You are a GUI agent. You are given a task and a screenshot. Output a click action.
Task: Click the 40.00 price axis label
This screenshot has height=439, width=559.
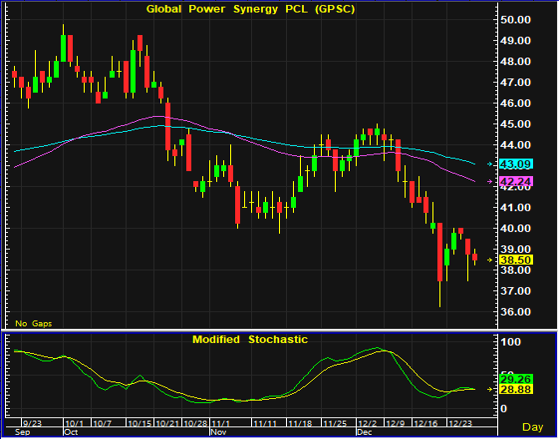click(x=515, y=228)
